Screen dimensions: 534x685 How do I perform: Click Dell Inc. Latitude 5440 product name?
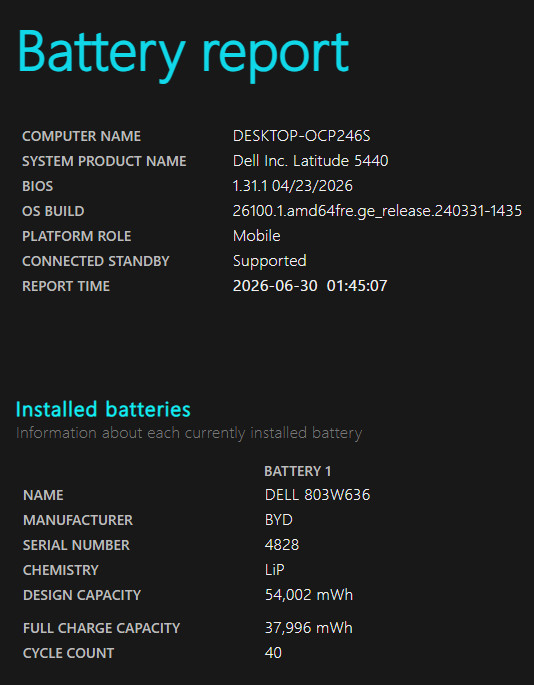tap(310, 161)
